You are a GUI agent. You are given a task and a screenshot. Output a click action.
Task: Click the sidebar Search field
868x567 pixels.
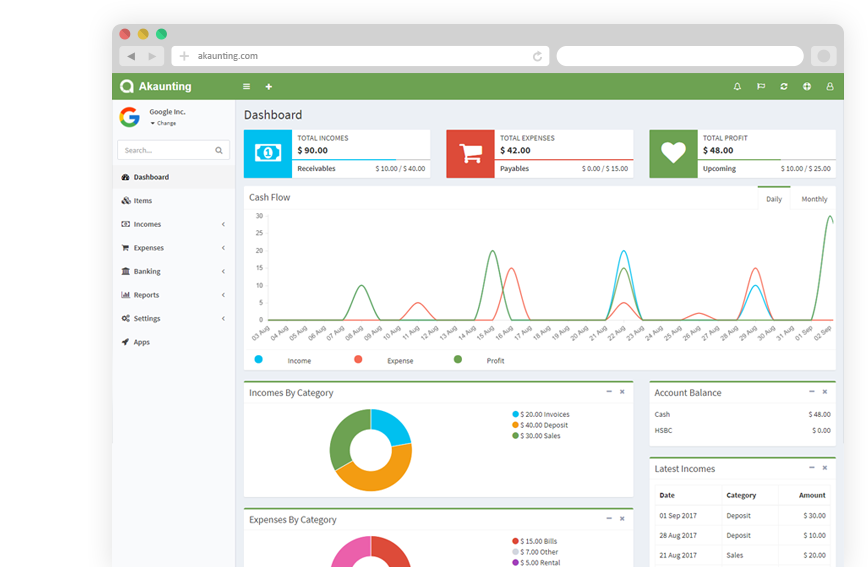pos(173,150)
